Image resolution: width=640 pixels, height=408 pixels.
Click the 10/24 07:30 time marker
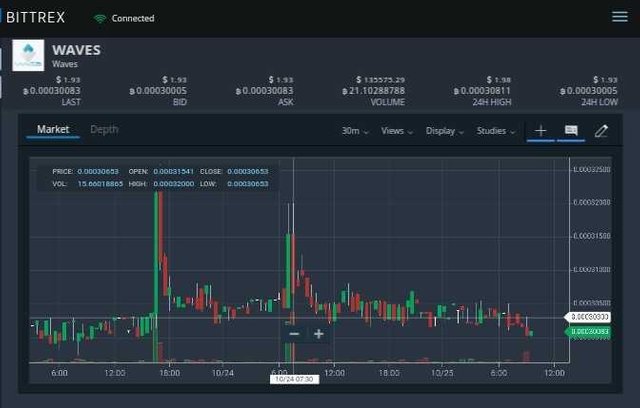[x=294, y=378]
